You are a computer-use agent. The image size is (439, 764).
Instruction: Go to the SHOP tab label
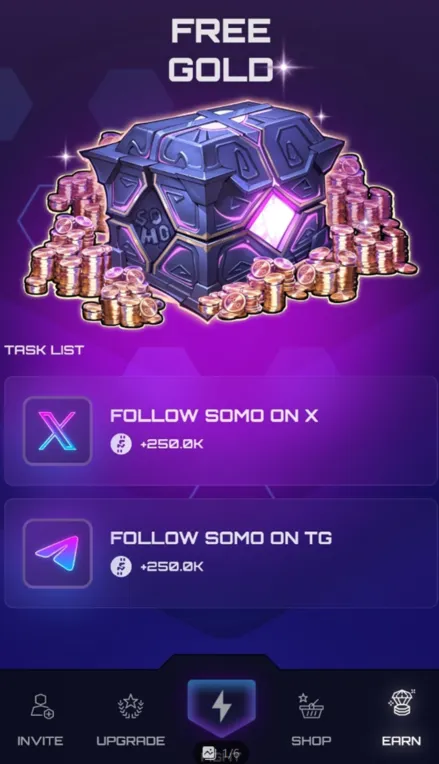[311, 741]
